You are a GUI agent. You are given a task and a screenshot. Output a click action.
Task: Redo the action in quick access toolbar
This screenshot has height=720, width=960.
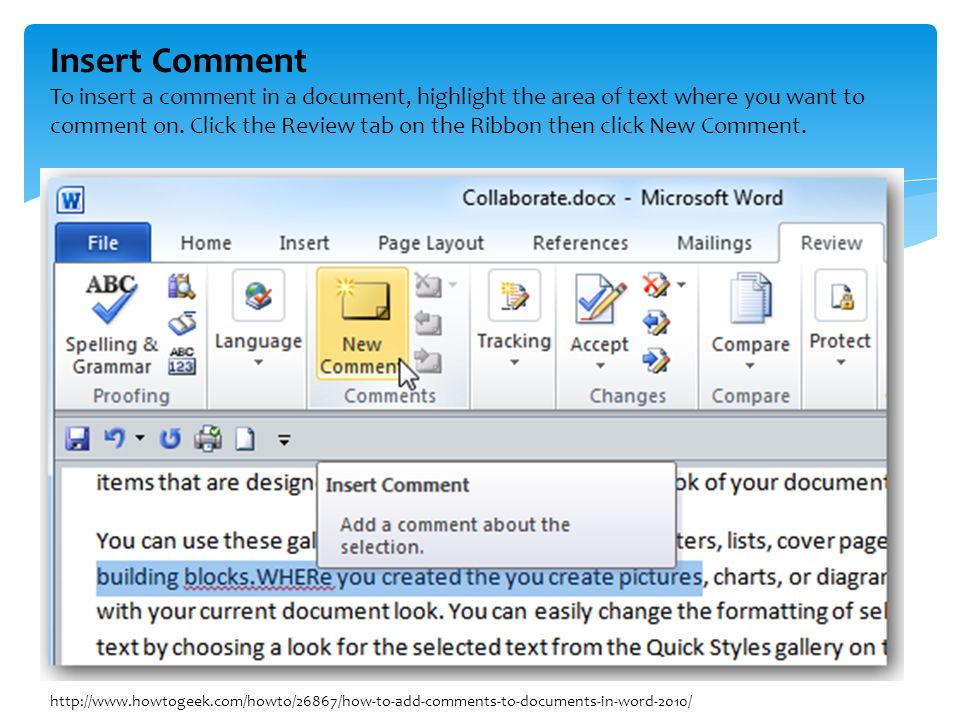point(170,438)
